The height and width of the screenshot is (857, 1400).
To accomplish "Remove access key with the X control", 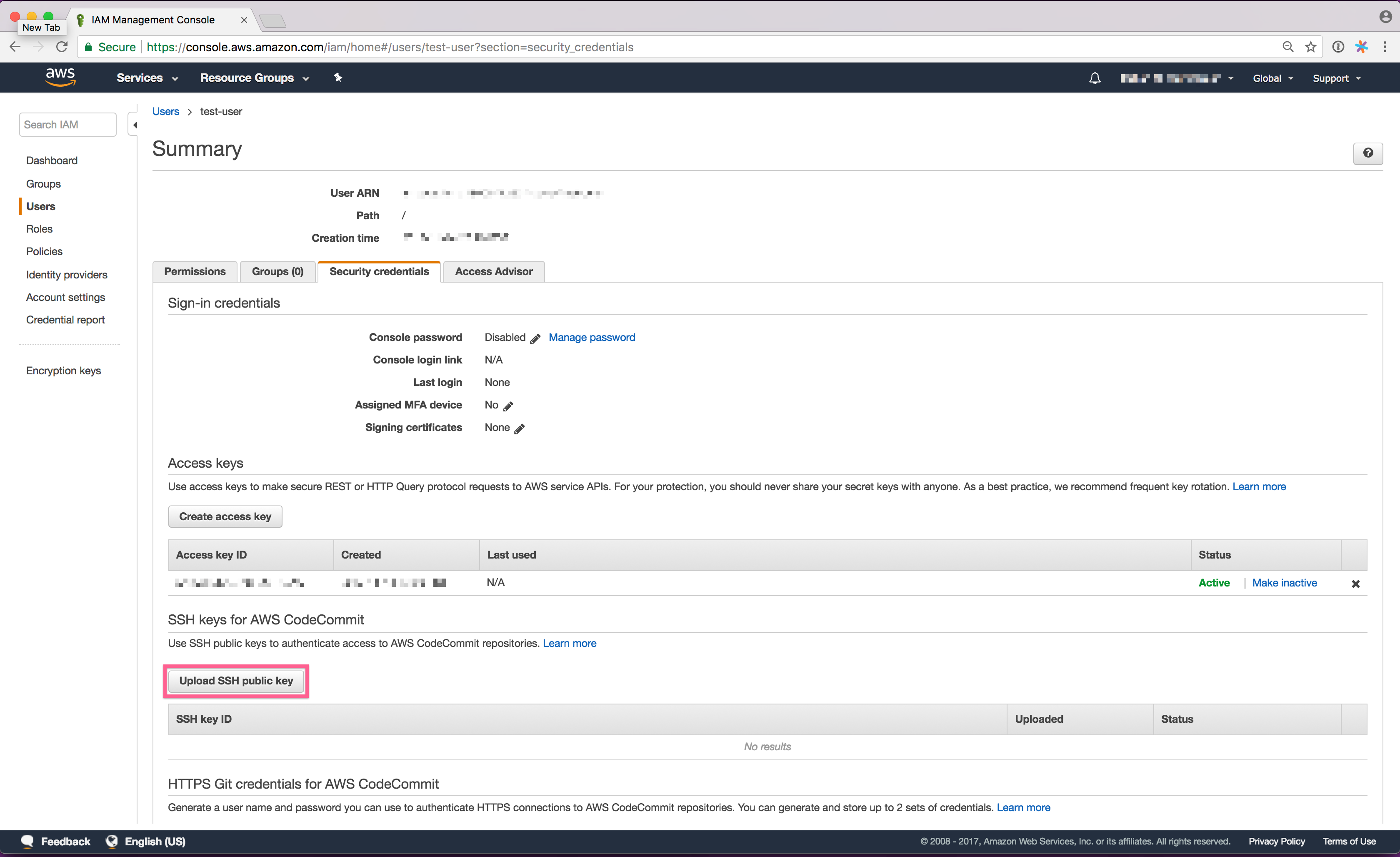I will pos(1356,583).
